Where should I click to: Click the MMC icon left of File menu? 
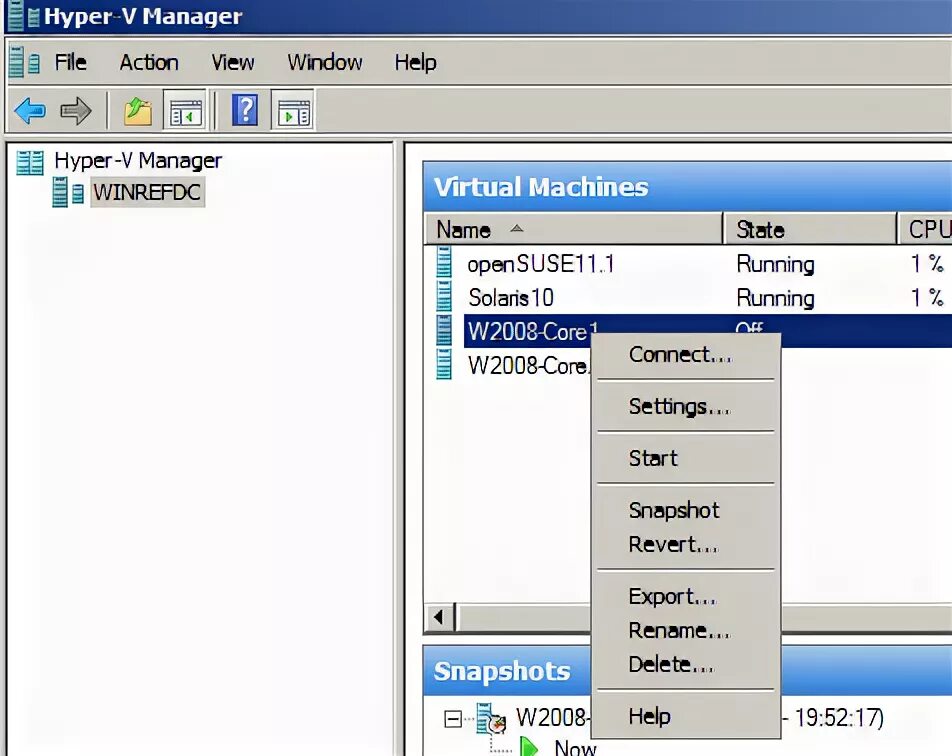pyautogui.click(x=24, y=62)
